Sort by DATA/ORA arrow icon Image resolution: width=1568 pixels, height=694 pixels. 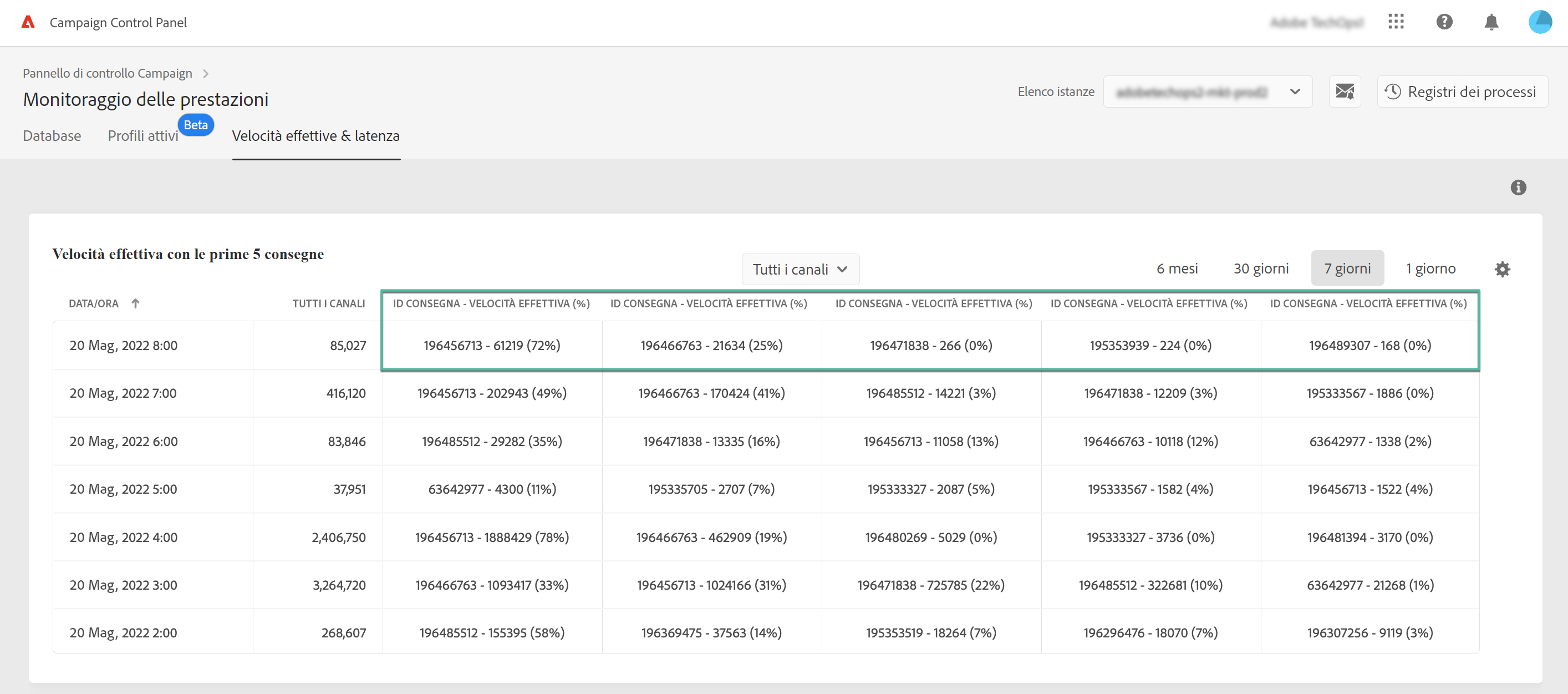tap(135, 303)
